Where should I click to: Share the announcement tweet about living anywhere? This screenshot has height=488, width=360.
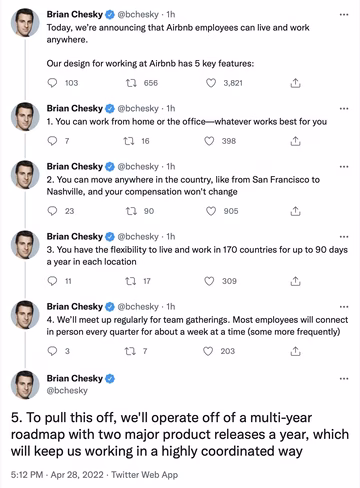295,83
